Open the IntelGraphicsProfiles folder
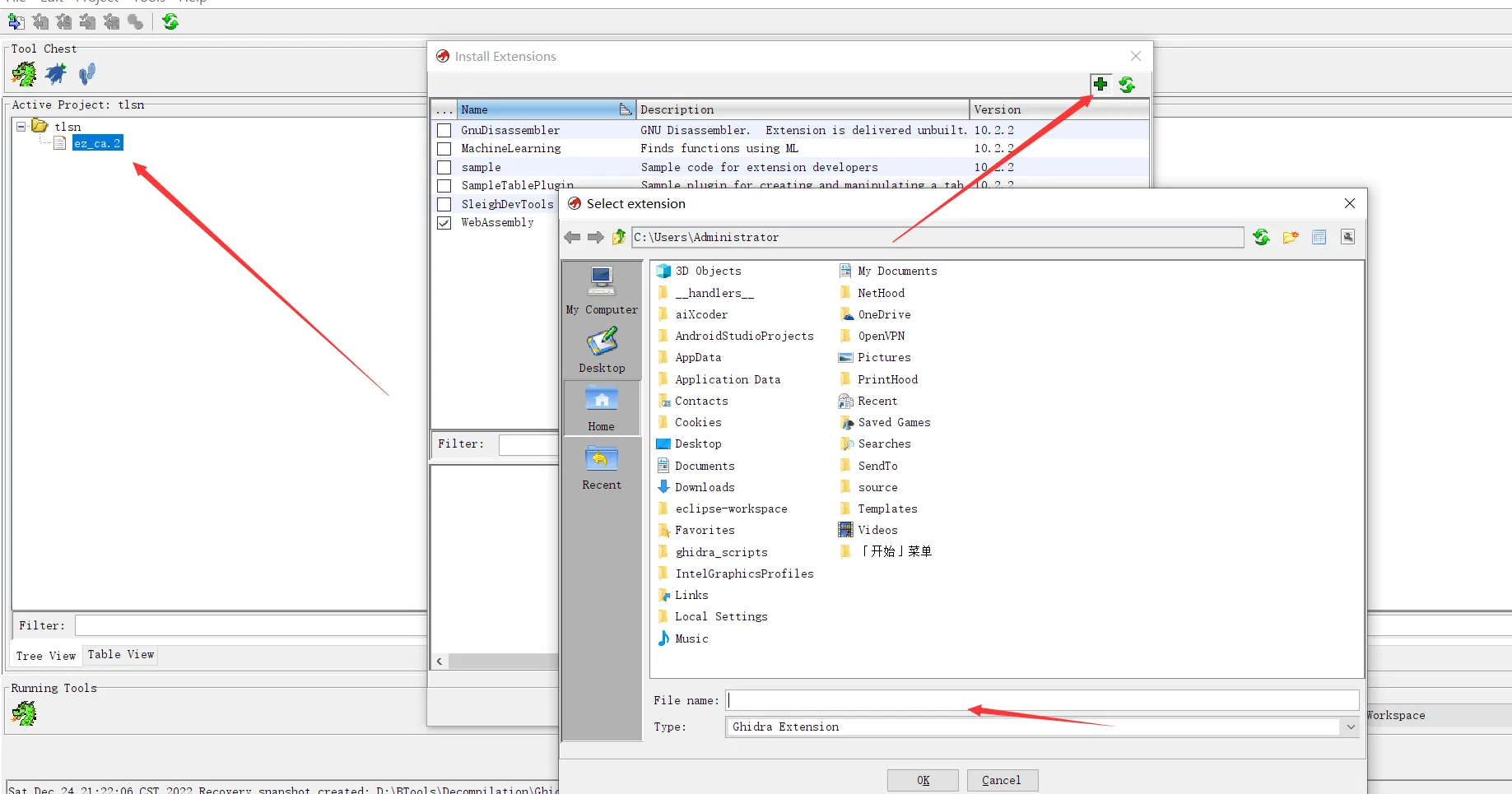This screenshot has height=794, width=1512. [x=735, y=573]
